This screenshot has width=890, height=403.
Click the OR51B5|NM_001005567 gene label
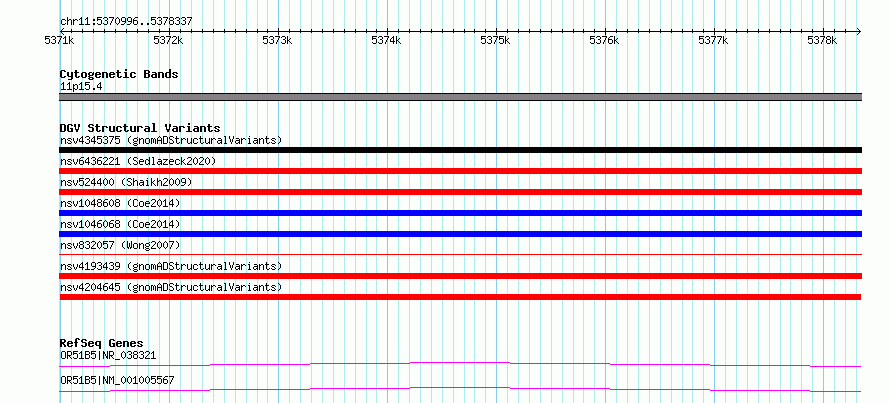click(117, 380)
